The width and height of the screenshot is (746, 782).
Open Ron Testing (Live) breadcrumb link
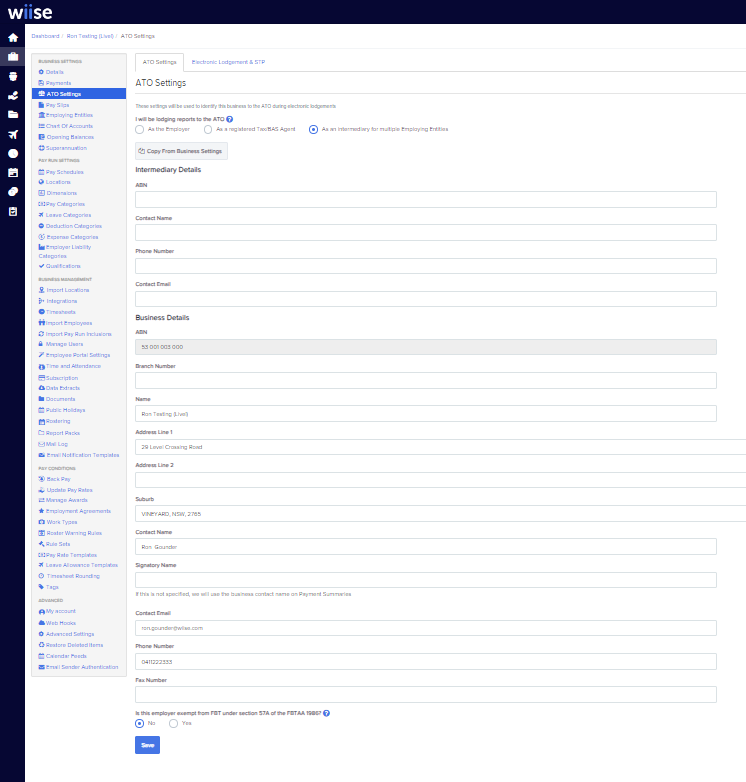tap(90, 36)
